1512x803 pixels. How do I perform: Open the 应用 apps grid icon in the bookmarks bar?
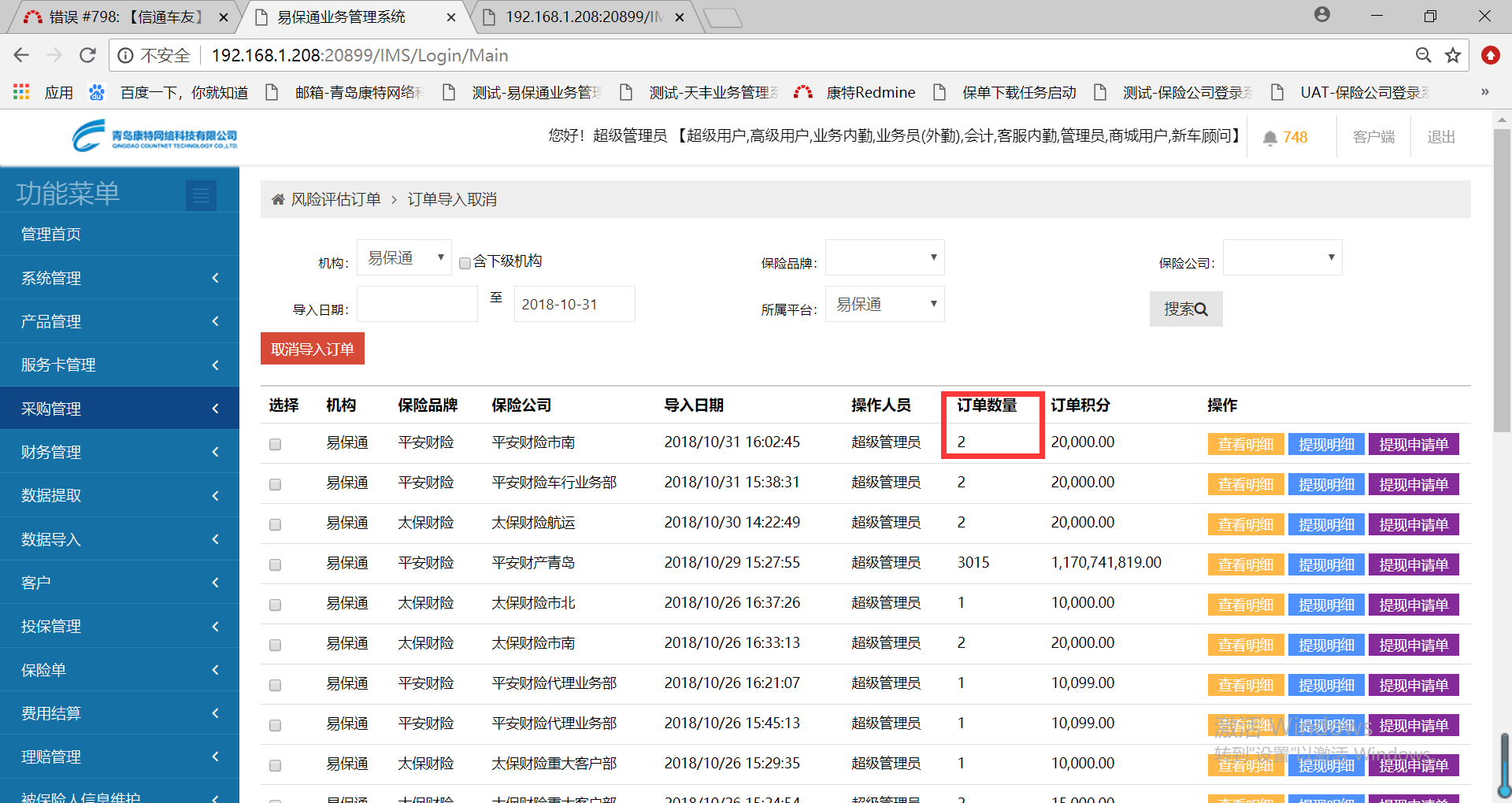21,92
